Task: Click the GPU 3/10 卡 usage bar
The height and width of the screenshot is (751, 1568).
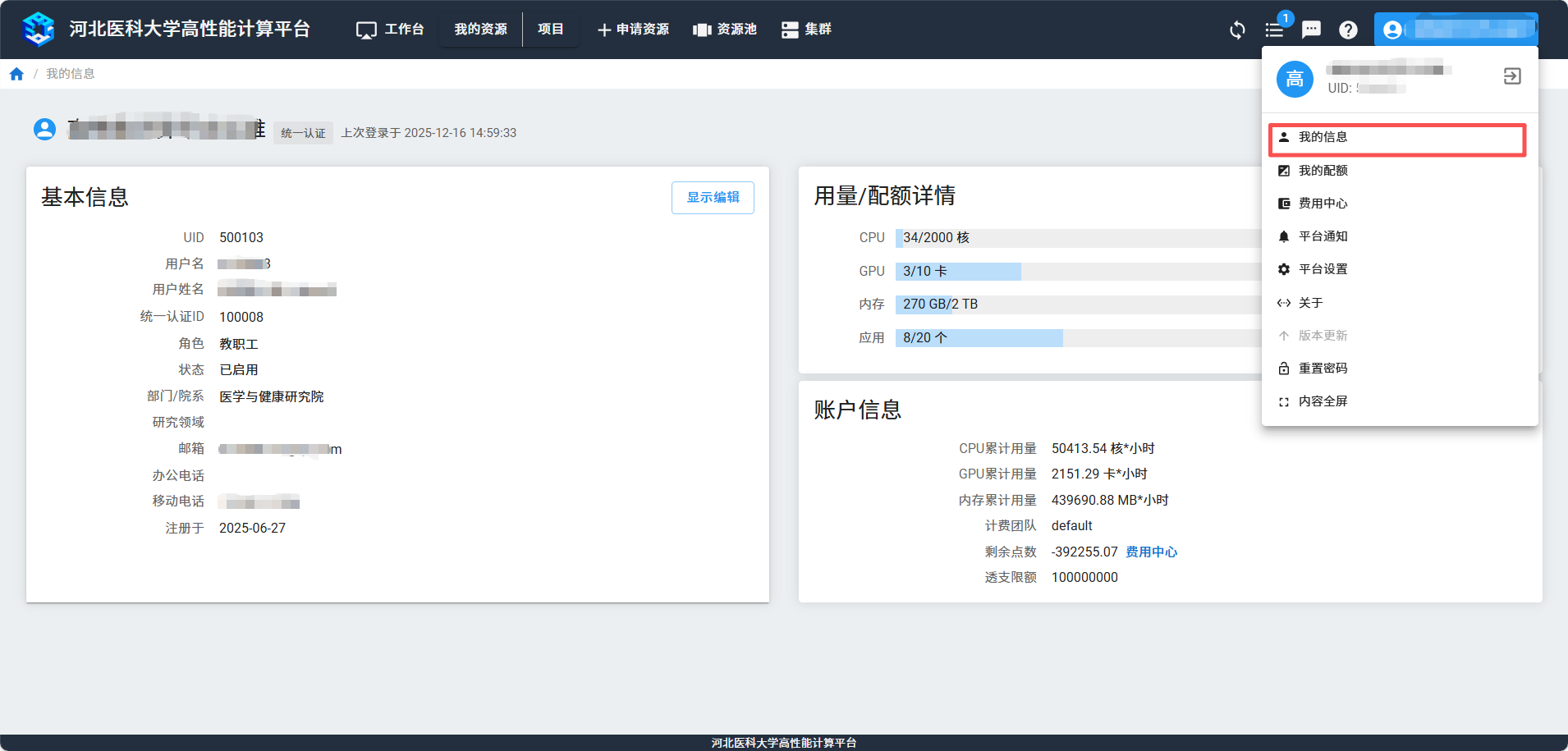Action: [958, 272]
